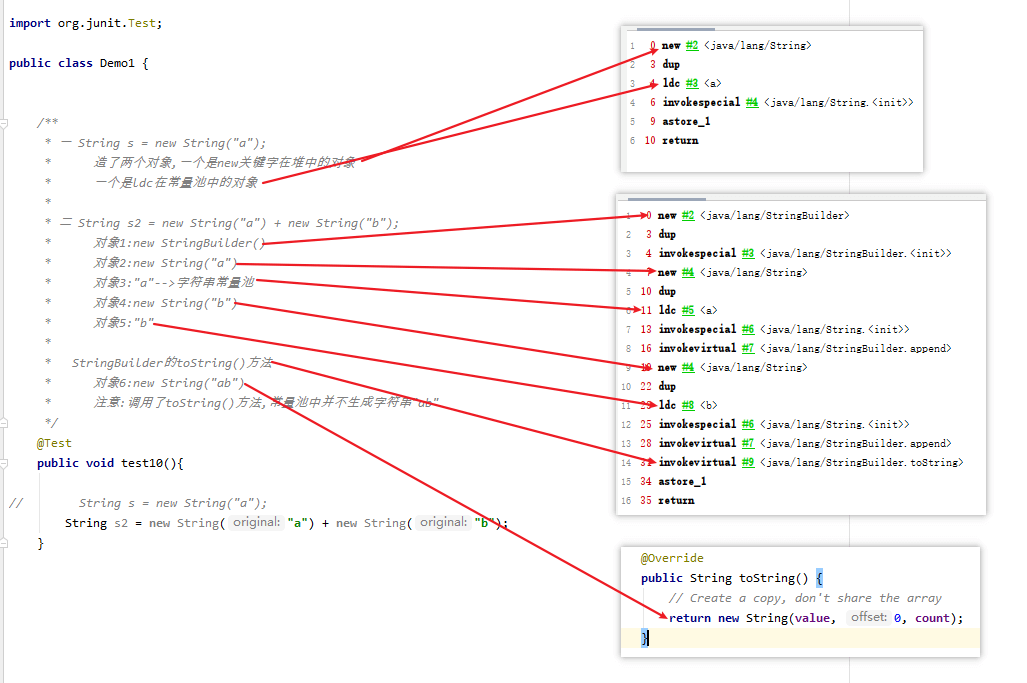Click the highlighted closing brace of toString method
This screenshot has height=683, width=1027.
(645, 638)
